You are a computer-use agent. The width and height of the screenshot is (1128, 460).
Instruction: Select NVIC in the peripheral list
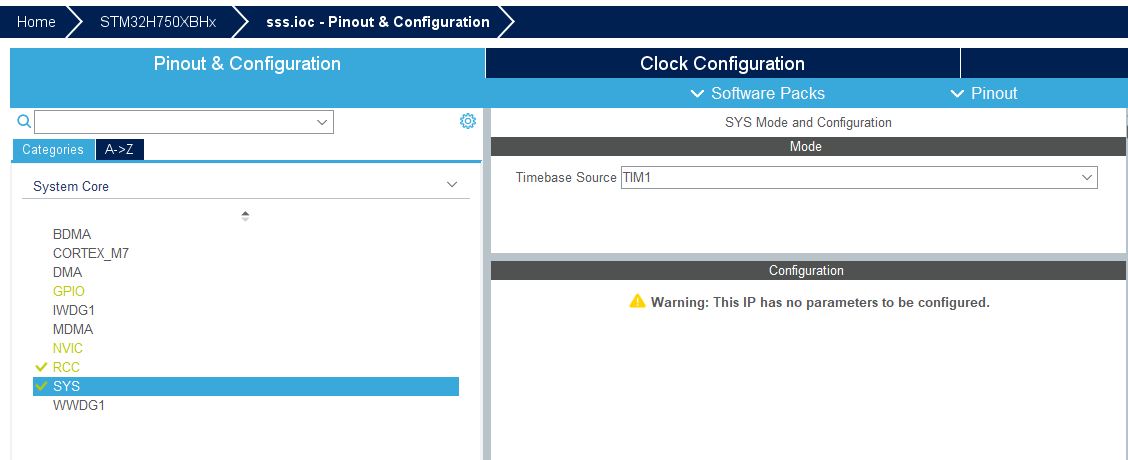pyautogui.click(x=68, y=348)
